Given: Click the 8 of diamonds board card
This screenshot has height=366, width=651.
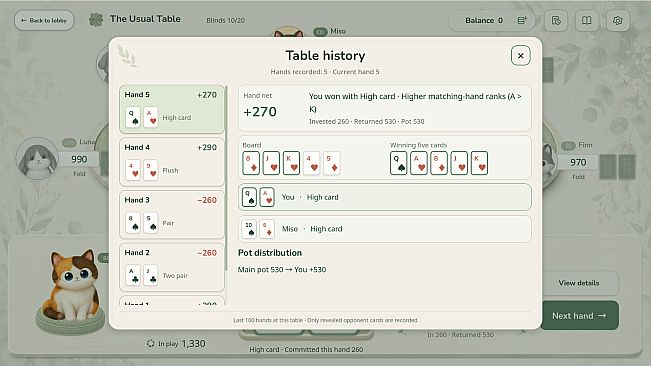Looking at the screenshot, I should pyautogui.click(x=251, y=163).
